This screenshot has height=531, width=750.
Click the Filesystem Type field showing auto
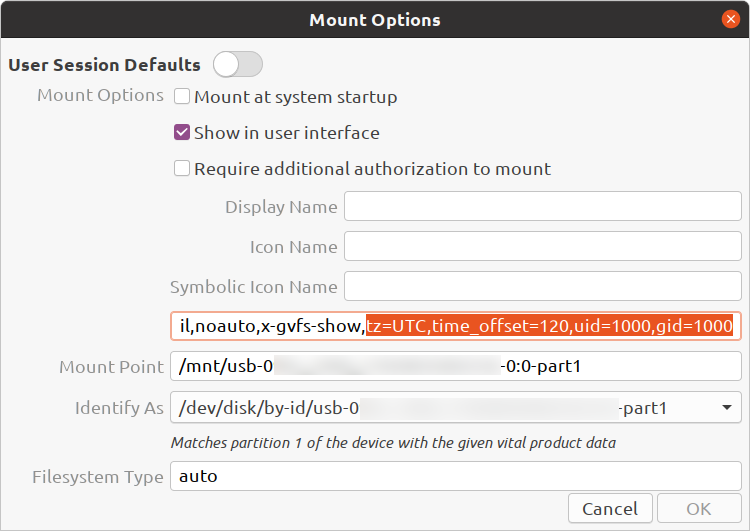tap(456, 476)
